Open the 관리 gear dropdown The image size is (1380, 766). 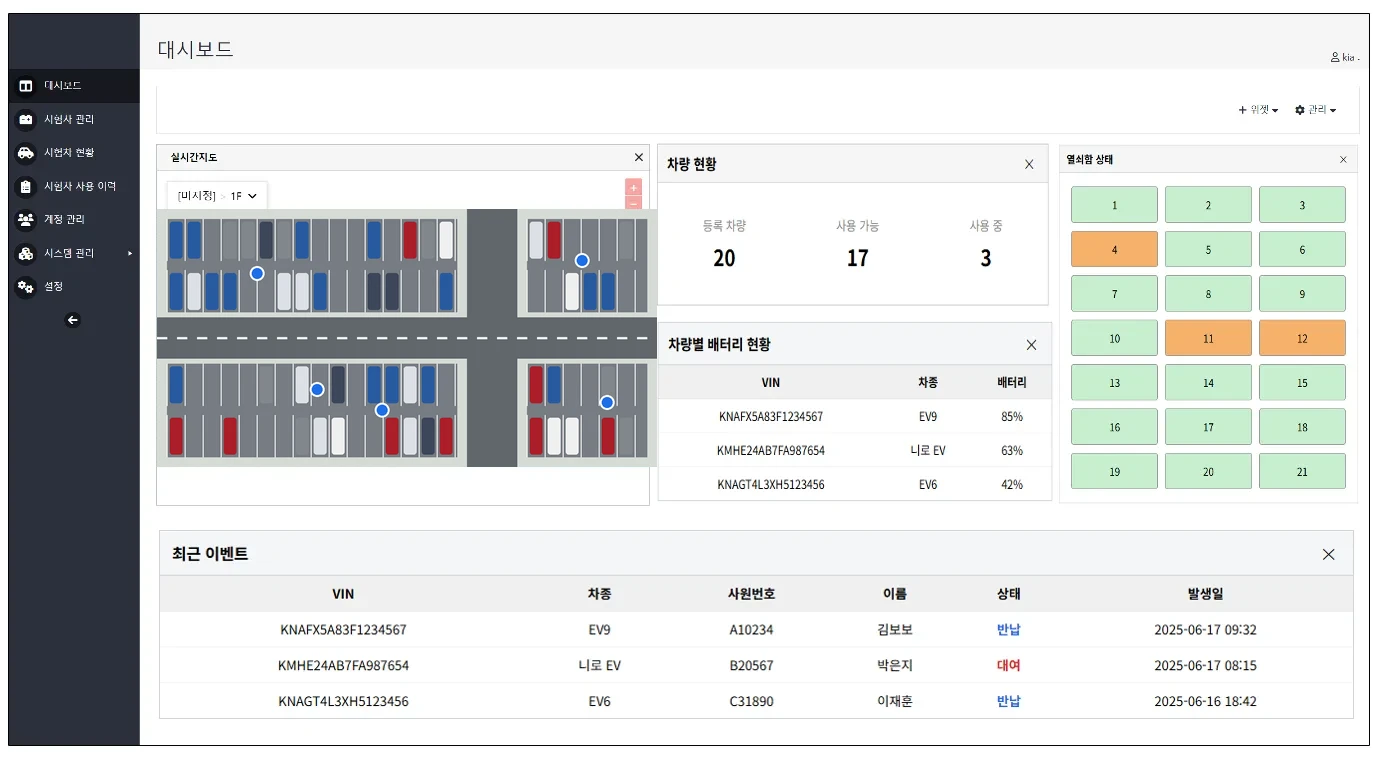[1315, 110]
